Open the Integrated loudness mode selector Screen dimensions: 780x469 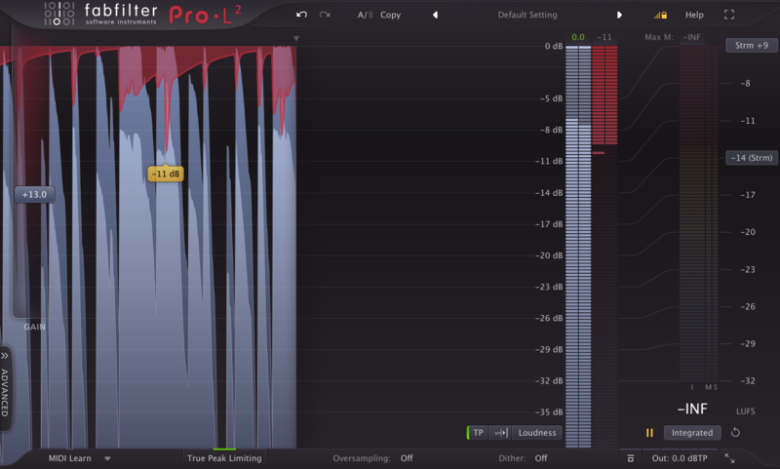click(692, 433)
